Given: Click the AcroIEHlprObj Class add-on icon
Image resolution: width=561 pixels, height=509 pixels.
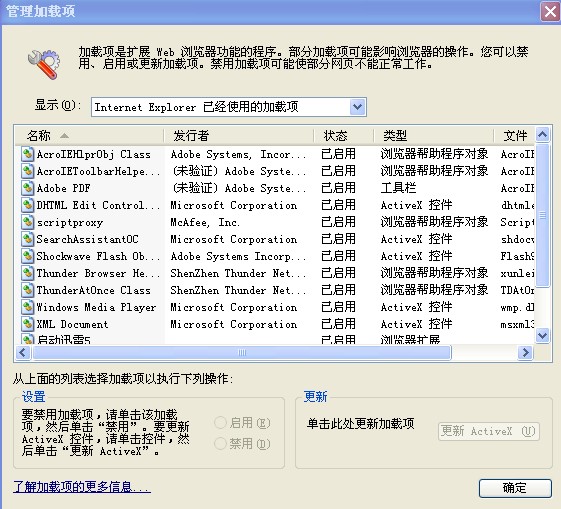Looking at the screenshot, I should pos(27,154).
